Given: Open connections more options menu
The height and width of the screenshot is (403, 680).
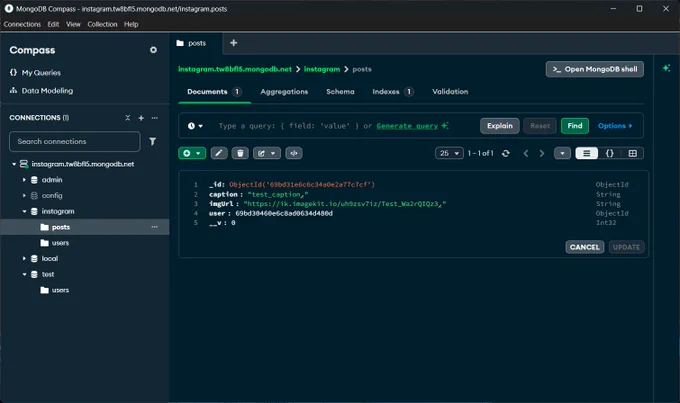Looking at the screenshot, I should click(x=154, y=118).
